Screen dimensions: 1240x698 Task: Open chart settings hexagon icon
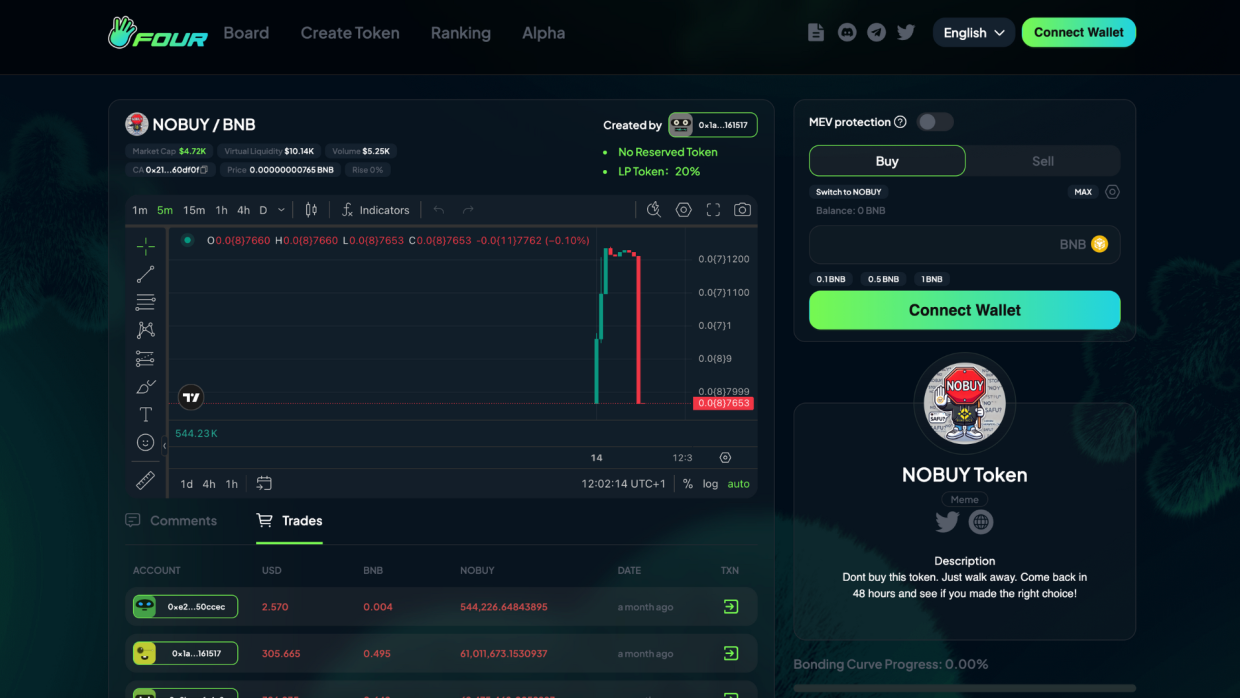pos(684,210)
